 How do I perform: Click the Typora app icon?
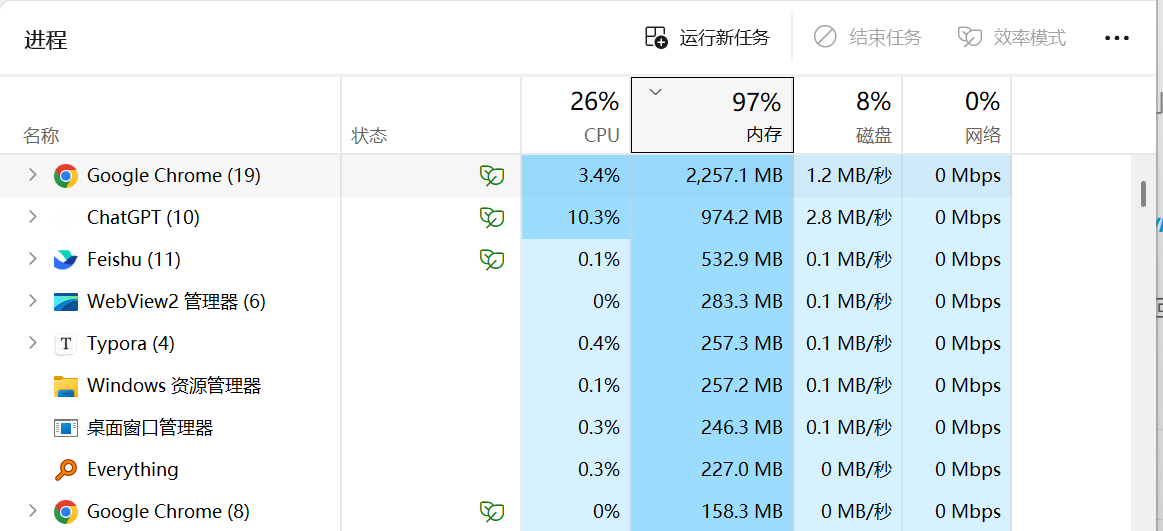point(66,344)
